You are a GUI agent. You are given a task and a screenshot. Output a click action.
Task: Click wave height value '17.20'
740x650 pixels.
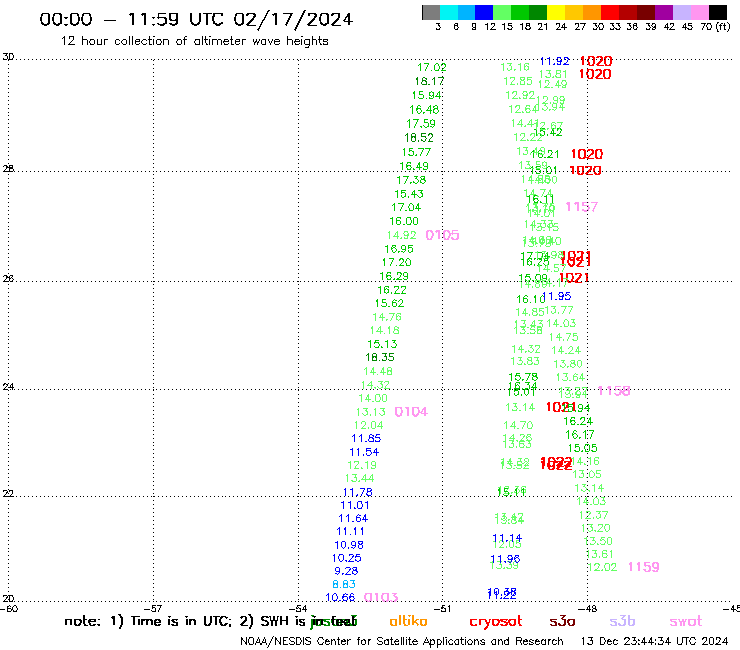point(396,262)
